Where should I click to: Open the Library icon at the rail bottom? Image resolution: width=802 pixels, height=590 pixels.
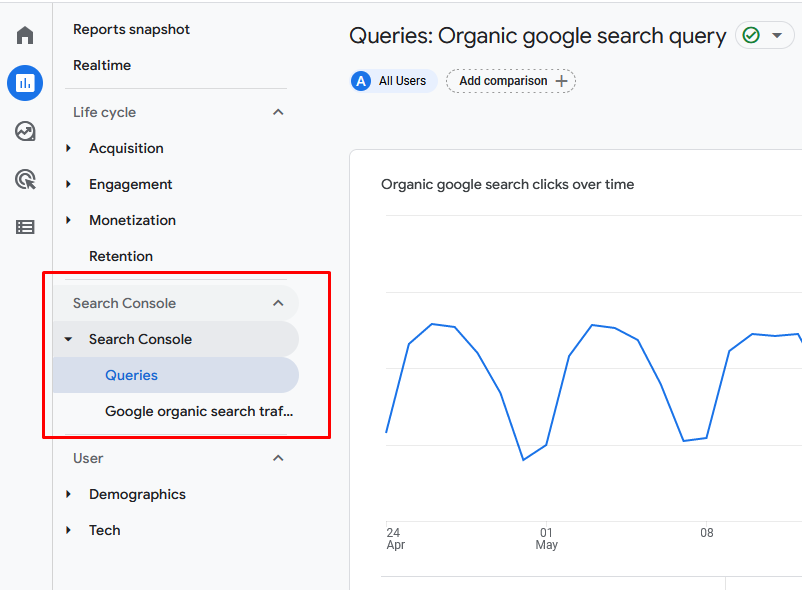24,227
